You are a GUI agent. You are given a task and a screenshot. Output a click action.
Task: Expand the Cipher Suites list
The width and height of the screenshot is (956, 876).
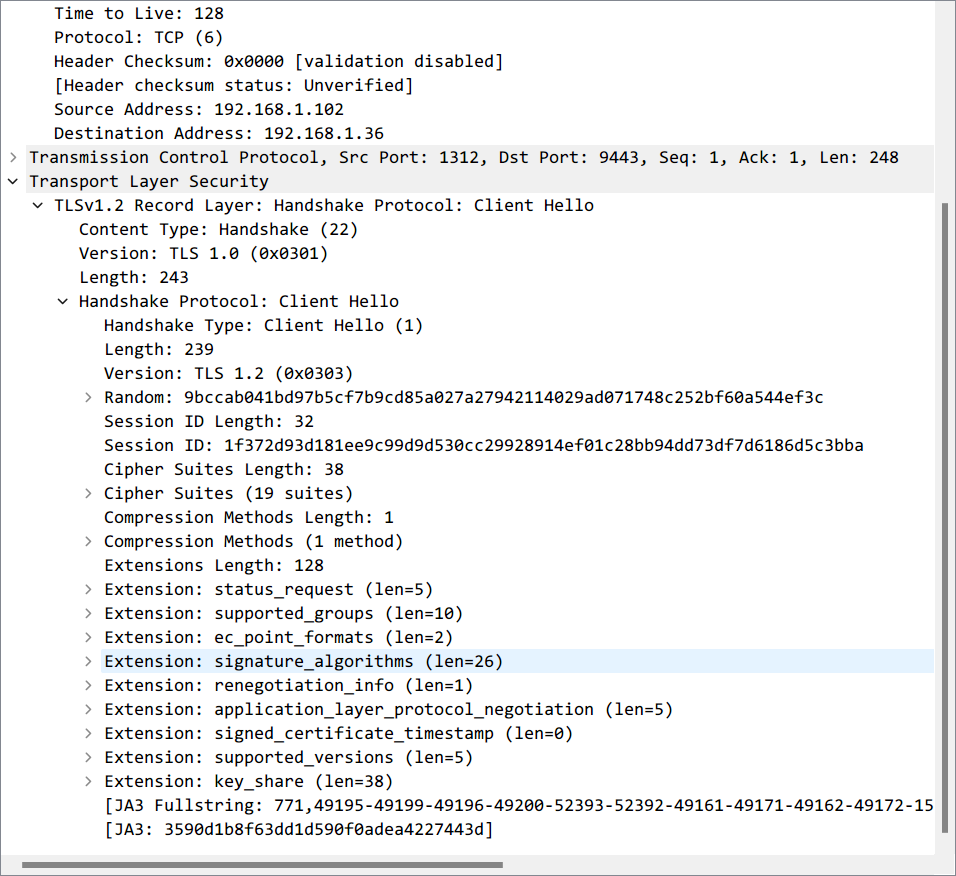coord(88,493)
